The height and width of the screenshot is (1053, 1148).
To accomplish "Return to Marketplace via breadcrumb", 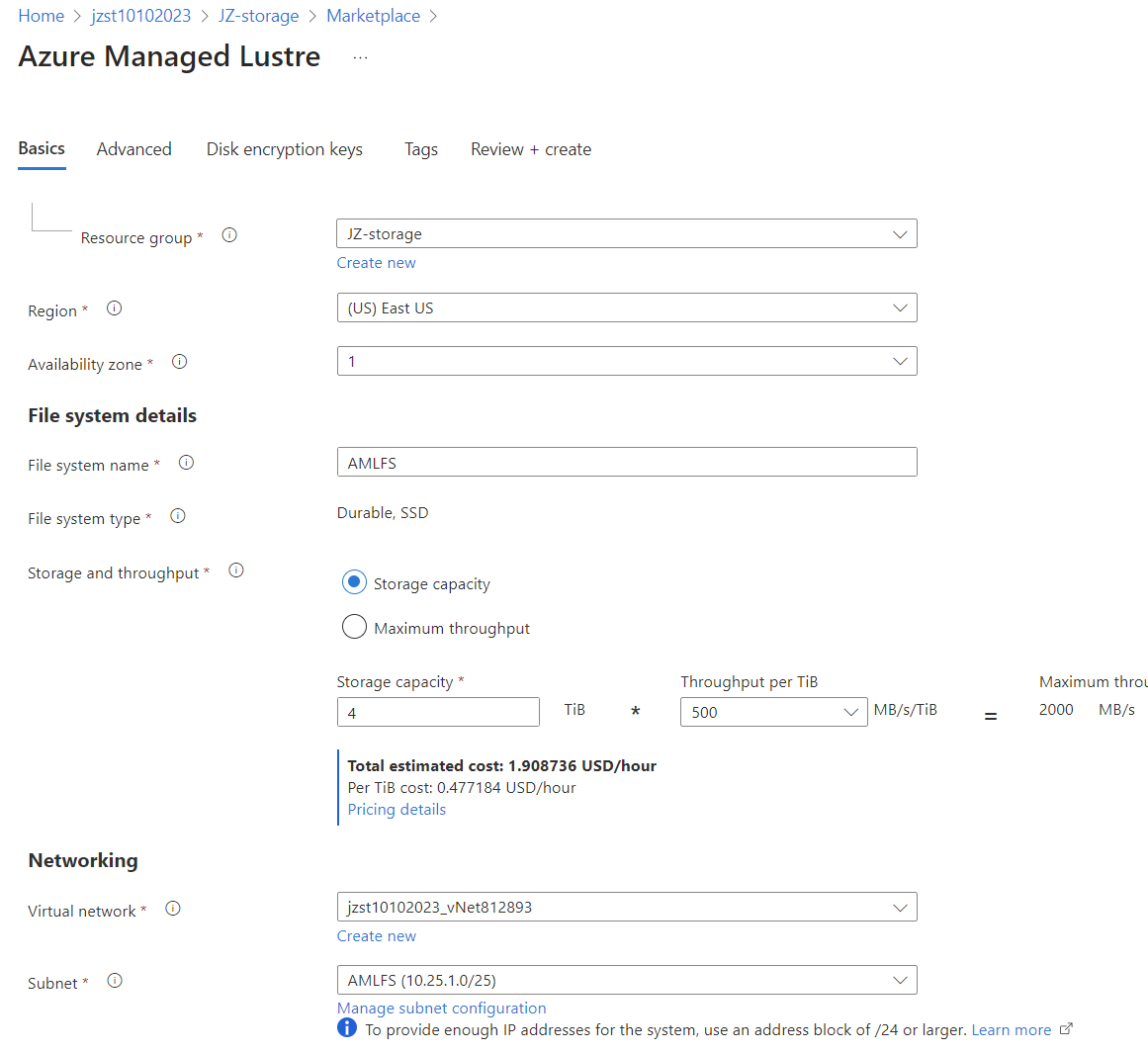I will pos(374,16).
